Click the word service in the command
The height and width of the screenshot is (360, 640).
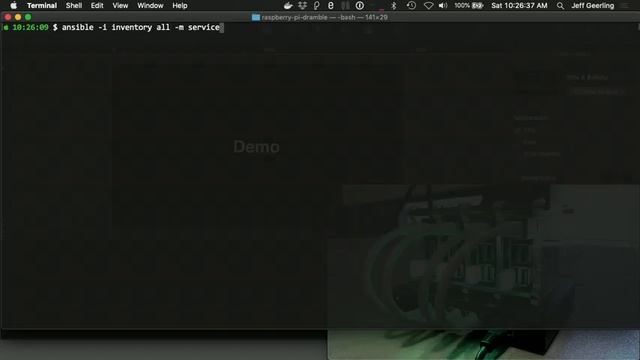204,27
